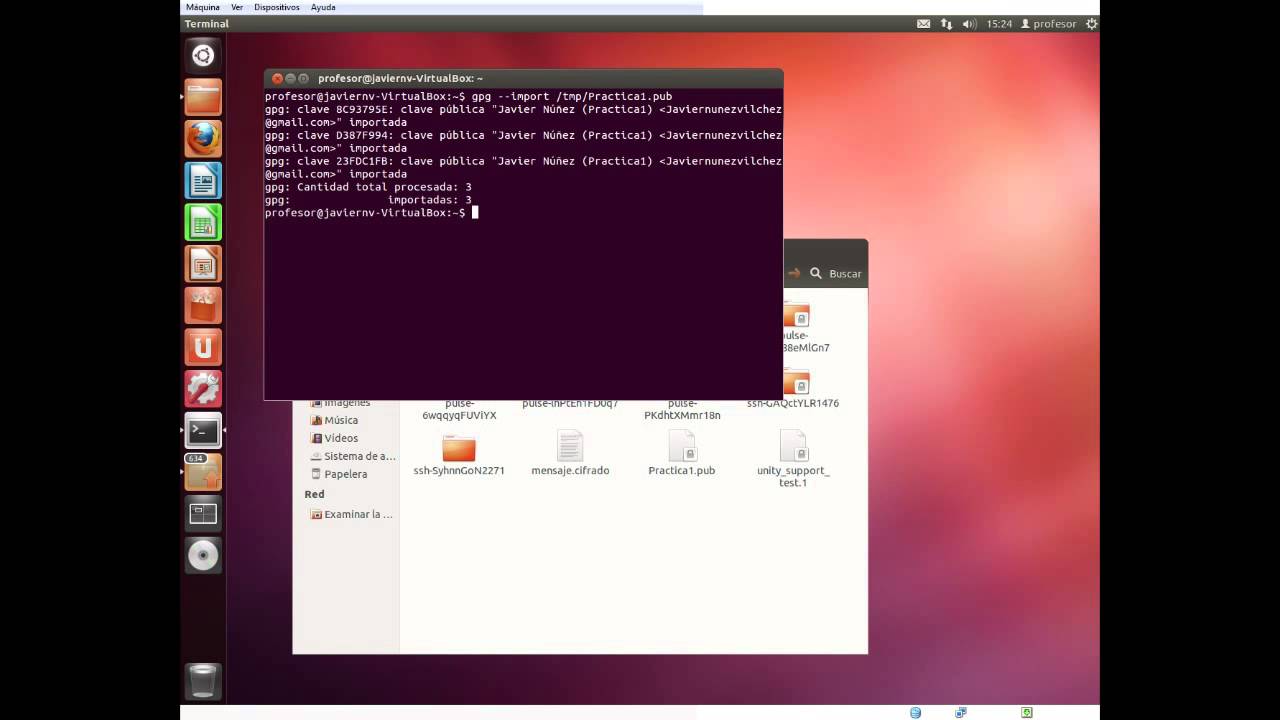Click the forward arrow in file manager
The width and height of the screenshot is (1280, 720).
point(794,273)
